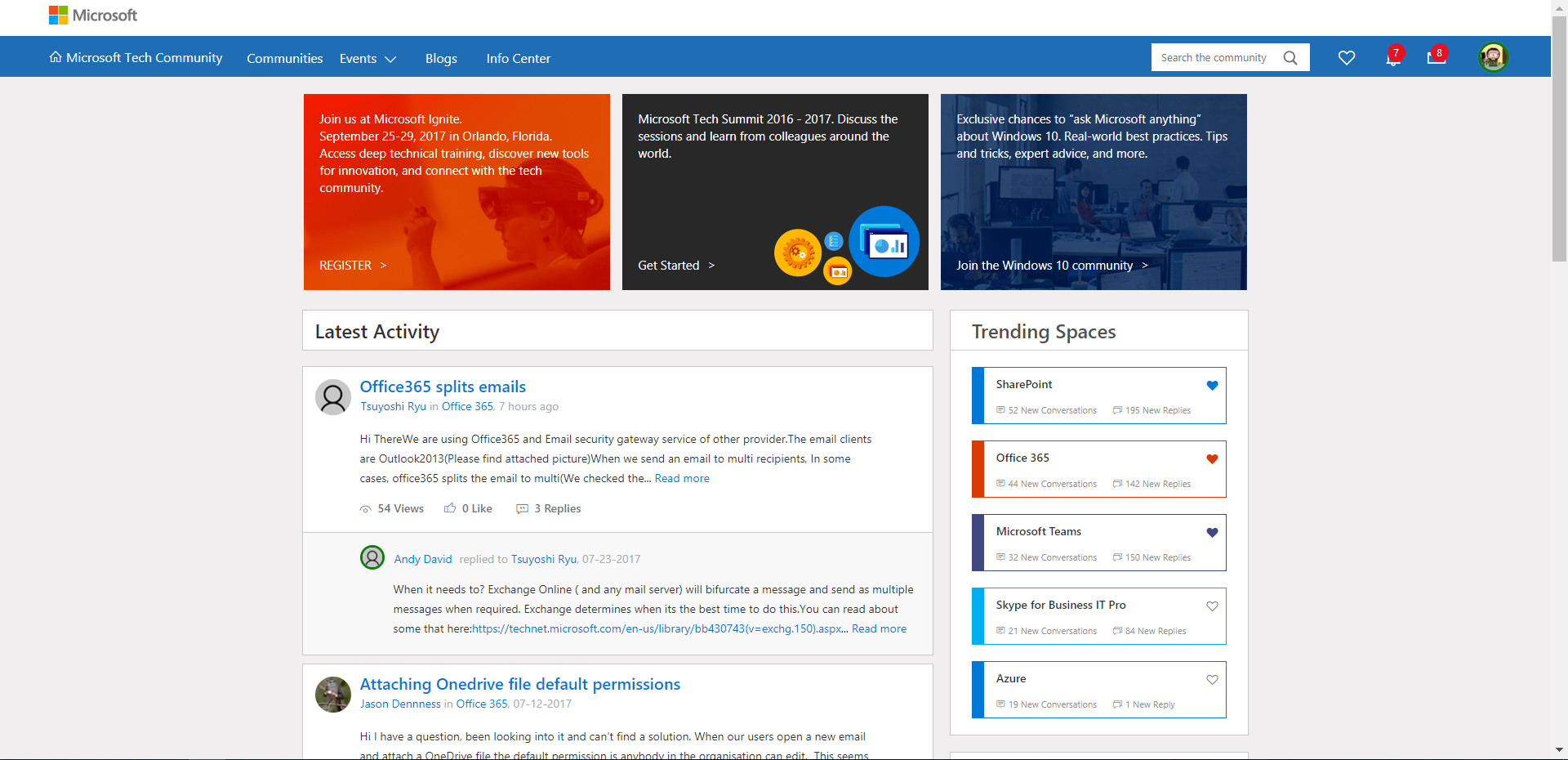Screen dimensions: 1568x760
Task: Favorite the Azure space with heart
Action: (1212, 680)
